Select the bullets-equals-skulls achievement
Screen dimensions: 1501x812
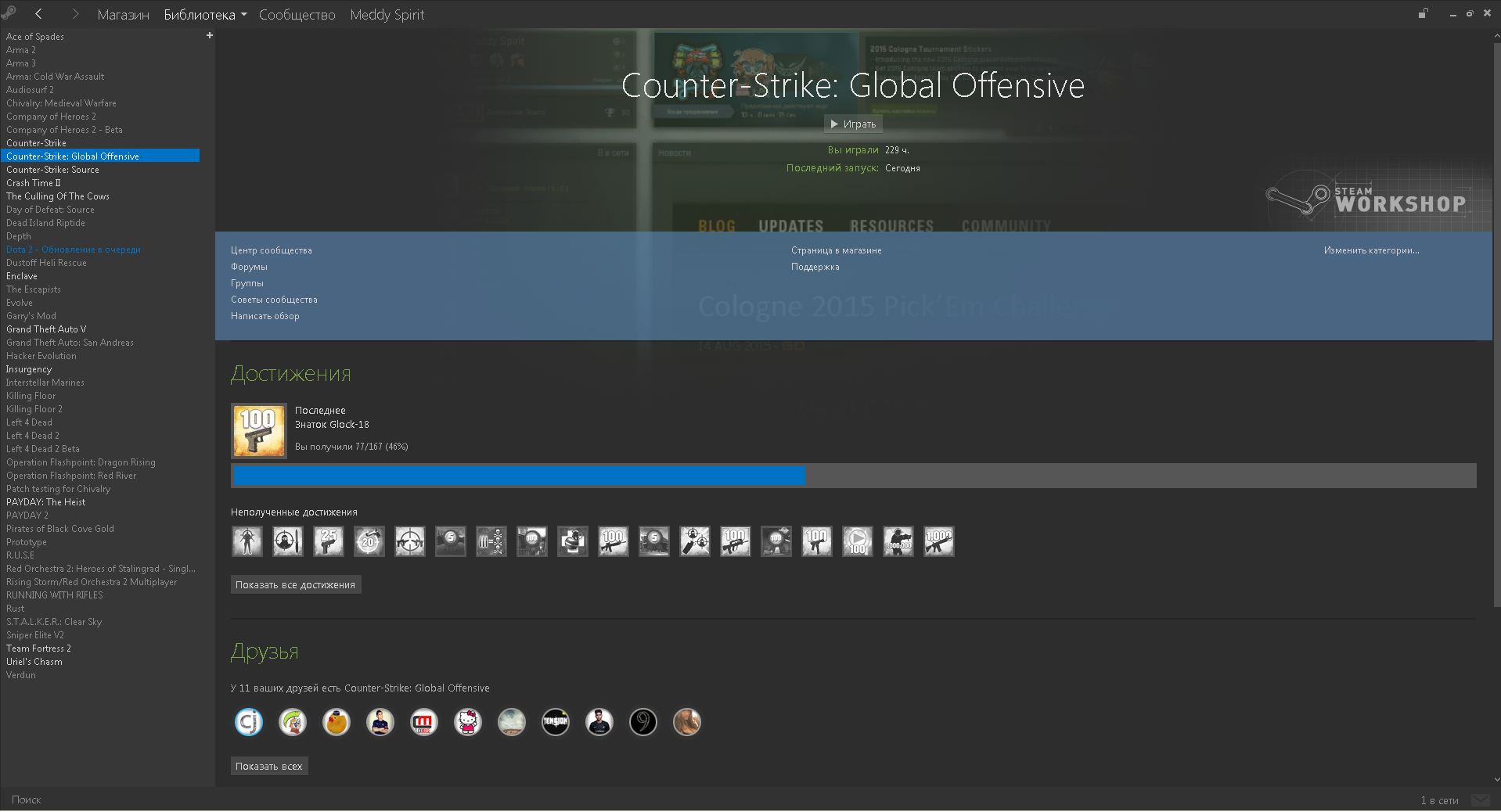point(491,541)
